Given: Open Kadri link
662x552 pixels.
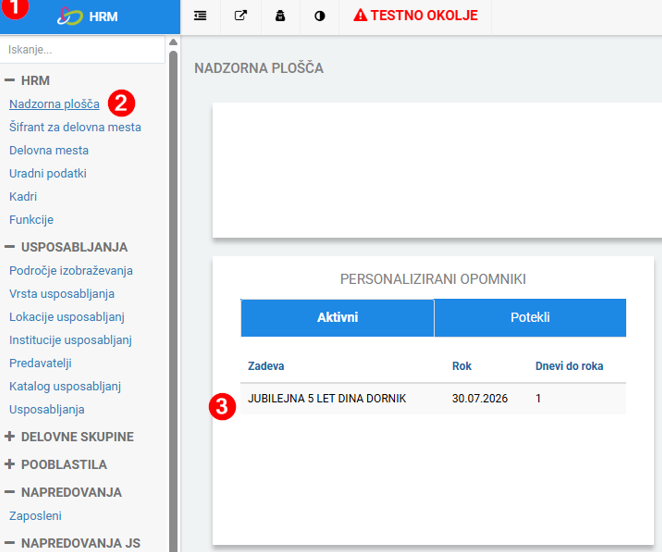Looking at the screenshot, I should (x=23, y=196).
